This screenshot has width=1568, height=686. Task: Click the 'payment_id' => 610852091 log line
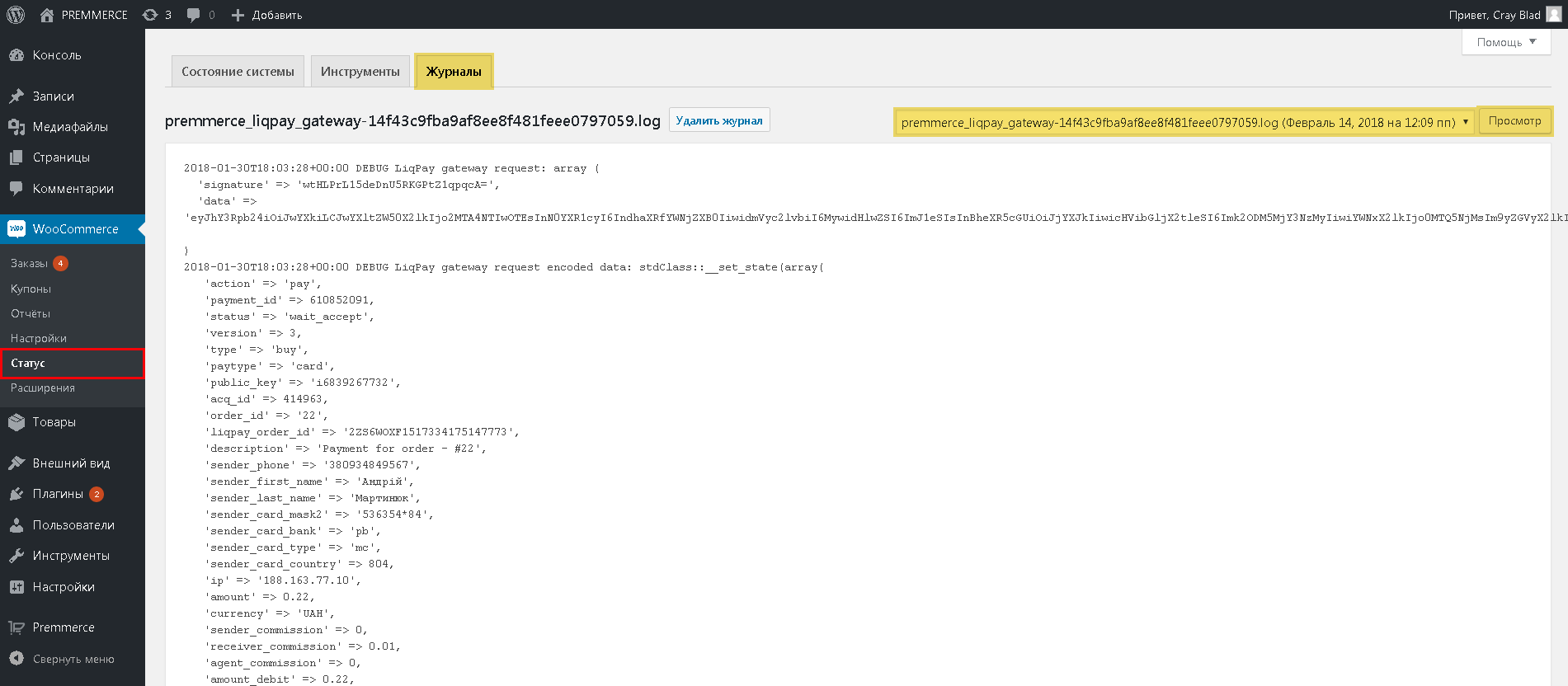[290, 300]
